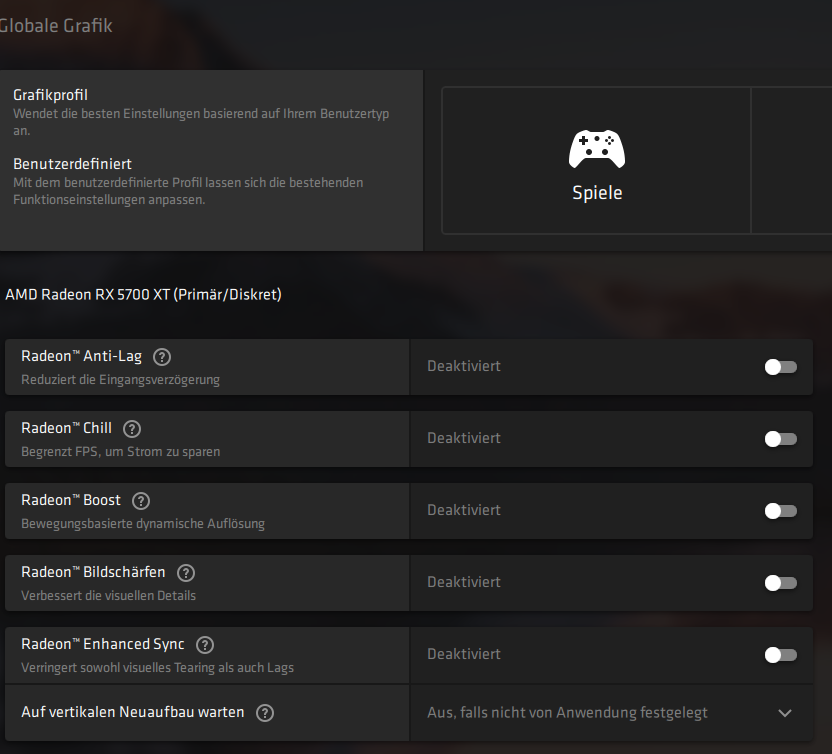Click the Radeon Enhanced Sync label

[x=102, y=644]
